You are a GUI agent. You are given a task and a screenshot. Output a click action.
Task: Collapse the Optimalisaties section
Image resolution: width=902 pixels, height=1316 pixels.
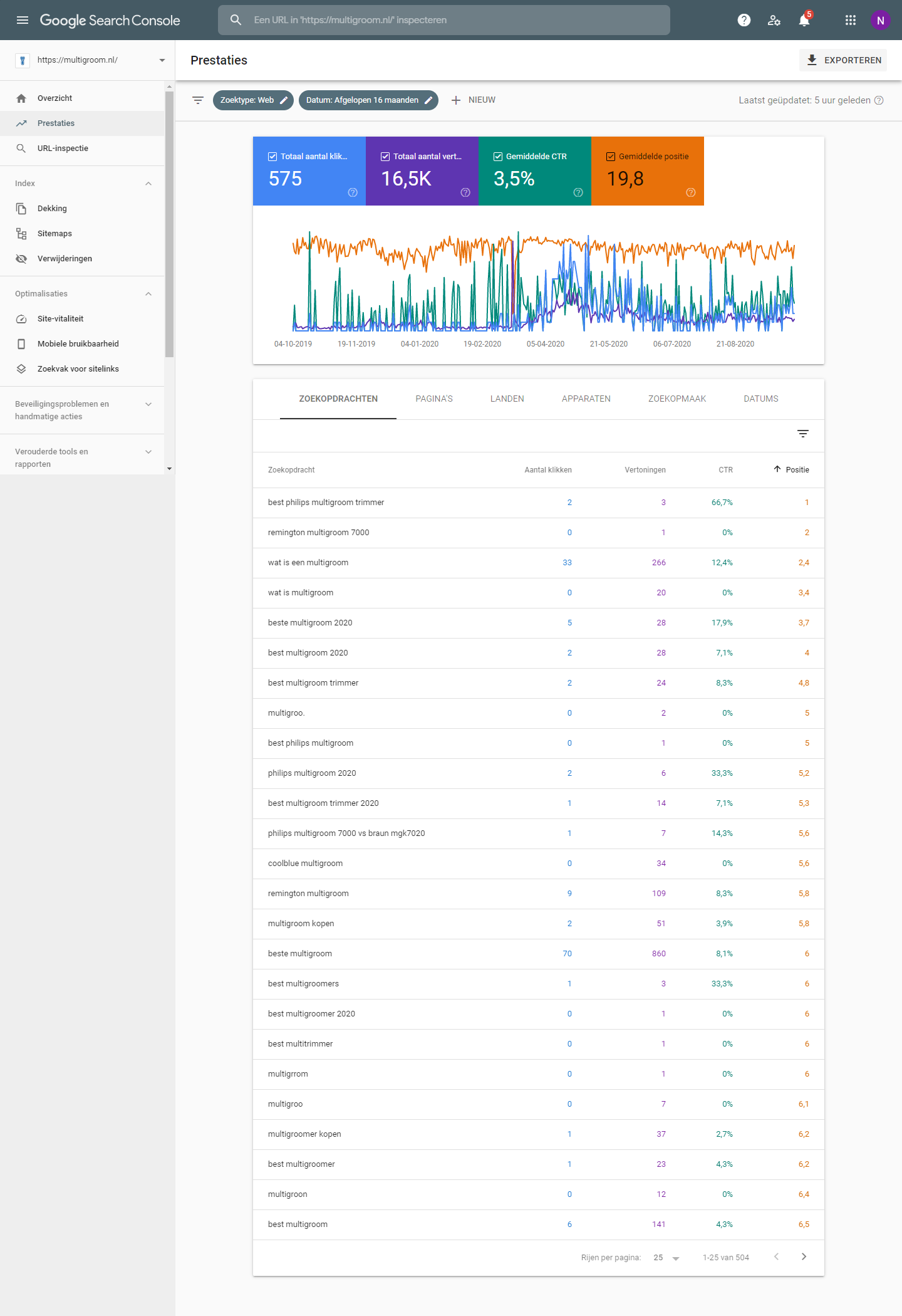point(148,294)
